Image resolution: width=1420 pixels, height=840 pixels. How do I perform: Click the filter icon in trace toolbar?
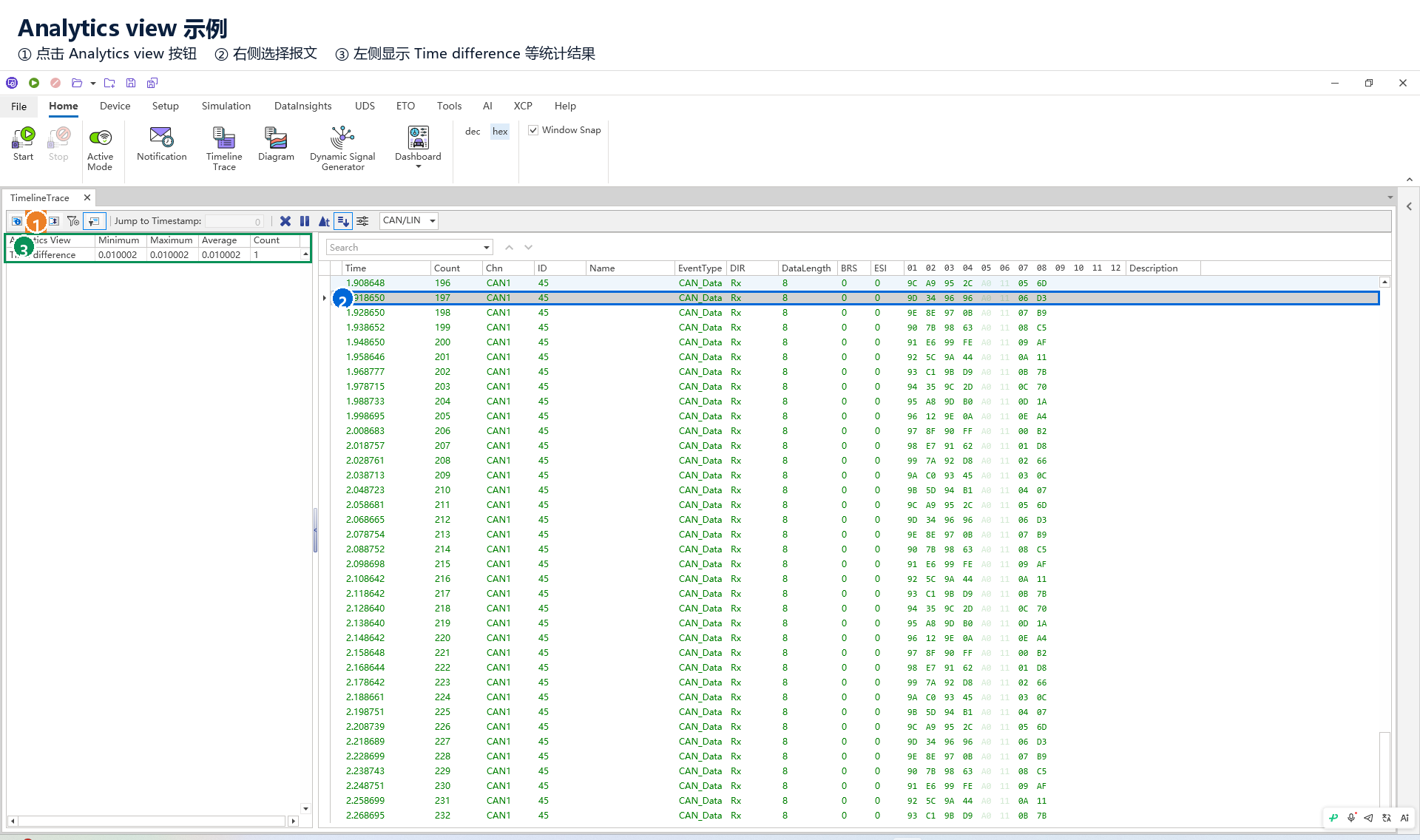tap(72, 221)
